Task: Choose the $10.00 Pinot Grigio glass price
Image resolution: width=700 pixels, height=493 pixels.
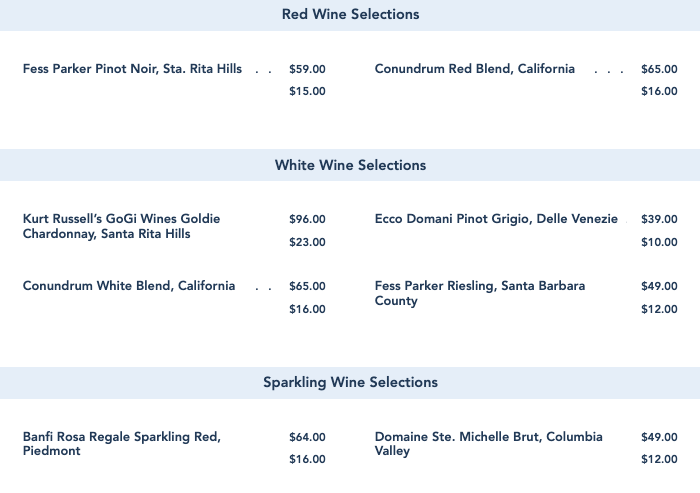Action: [659, 242]
